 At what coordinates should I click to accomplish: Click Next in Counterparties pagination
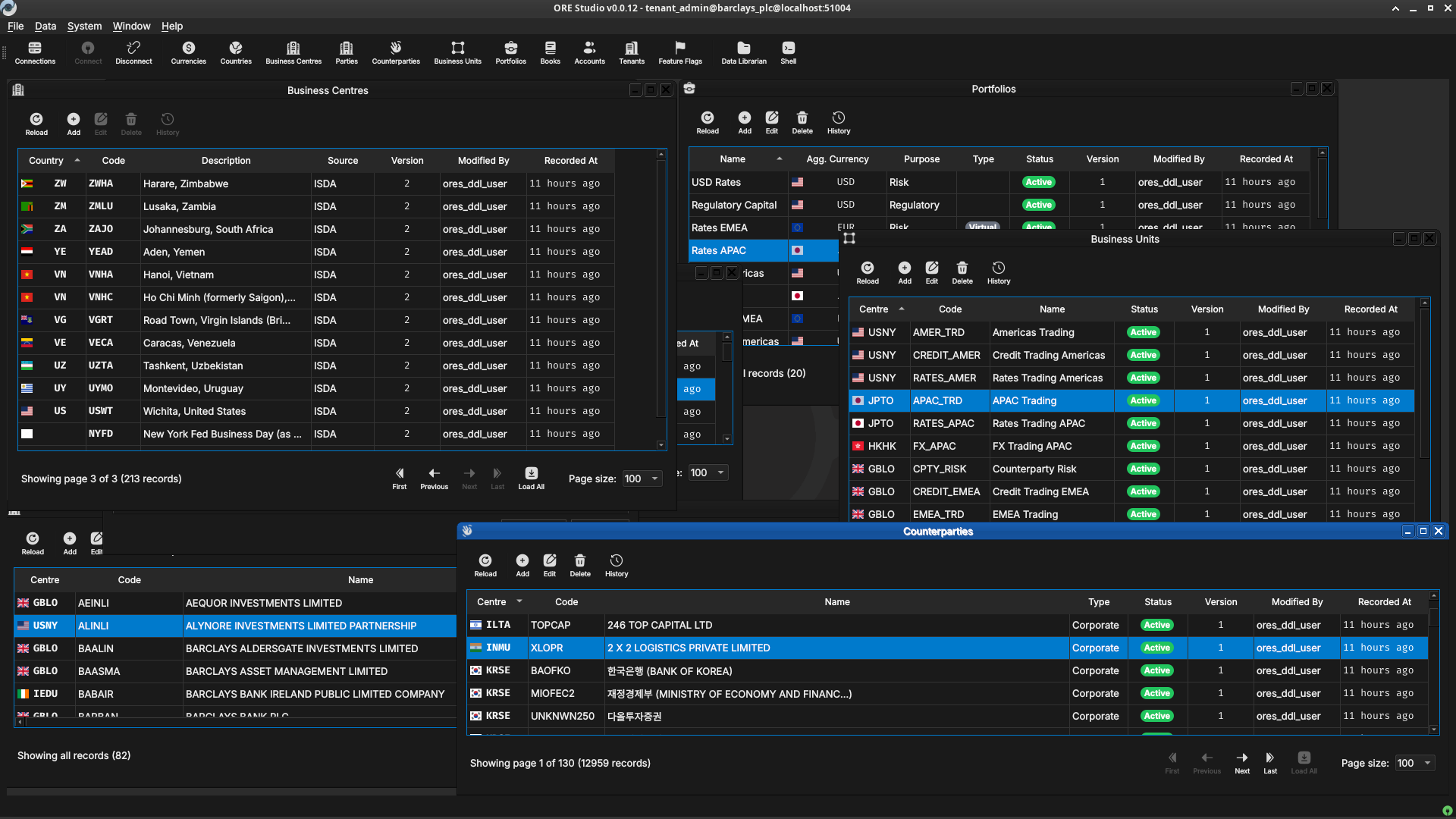point(1241,761)
